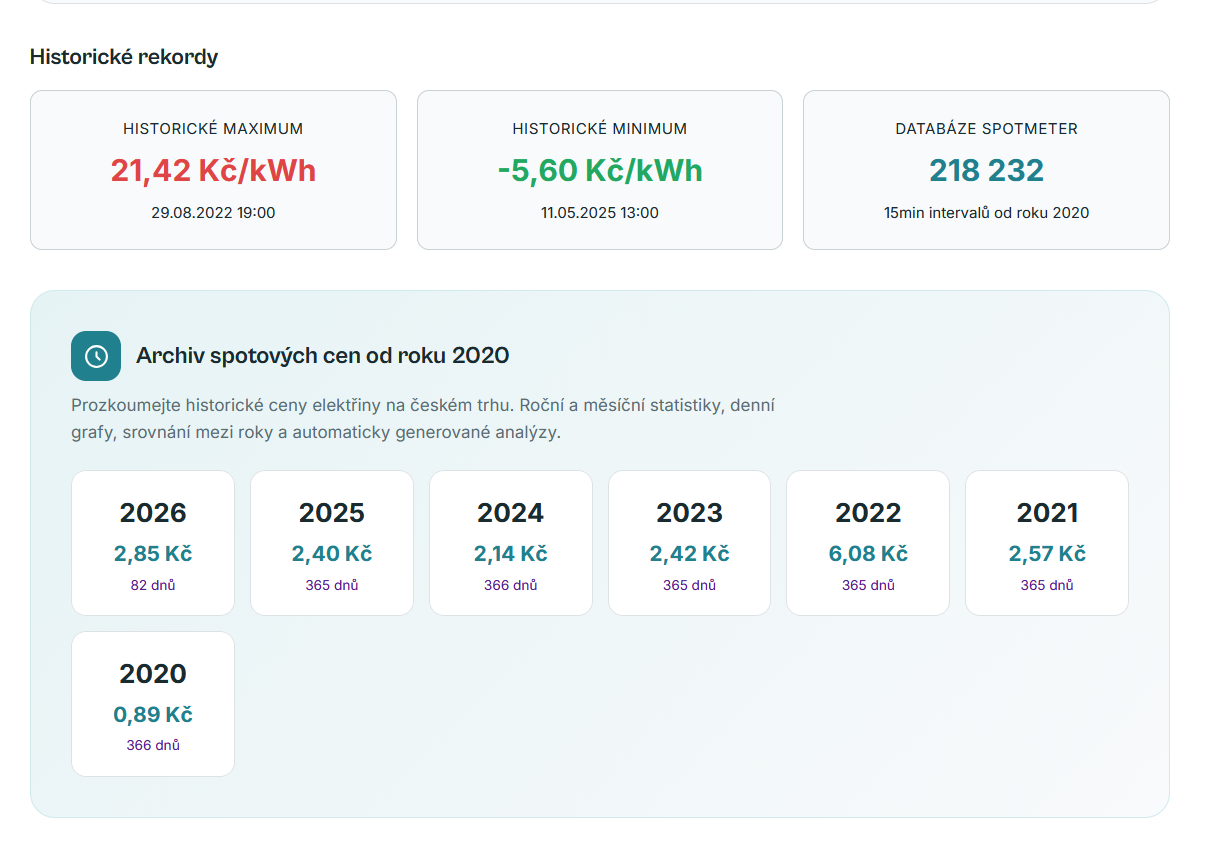1216x868 pixels.
Task: Select the 218 232 intervals count
Action: pos(985,170)
